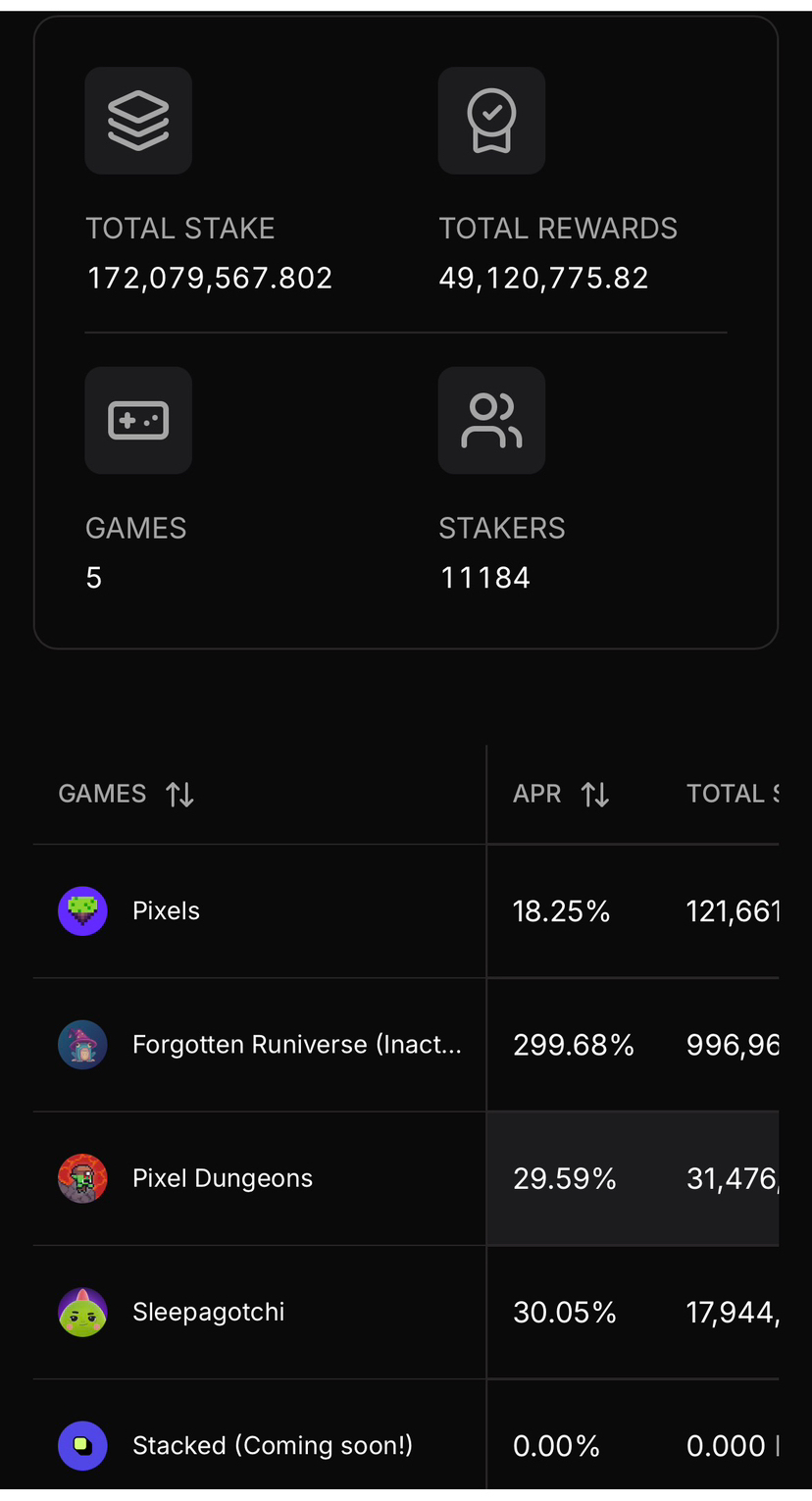This screenshot has width=812, height=1501.
Task: Click the 299.68% APR value
Action: pyautogui.click(x=574, y=1044)
